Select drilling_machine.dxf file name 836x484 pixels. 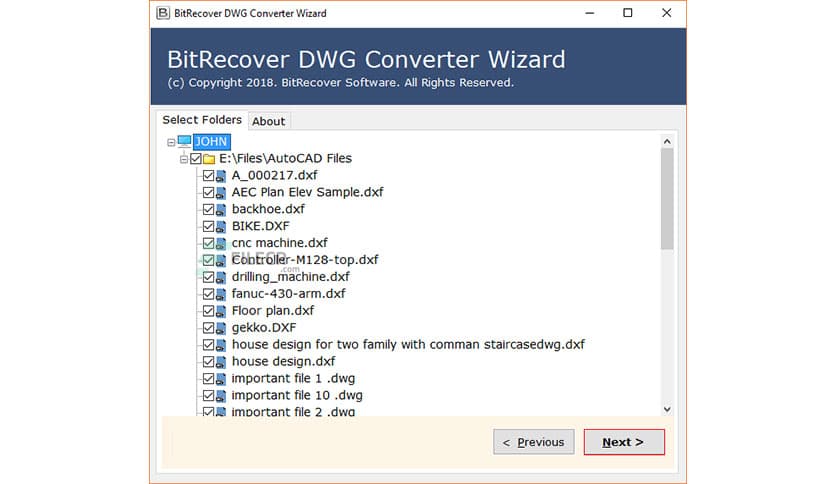click(291, 277)
